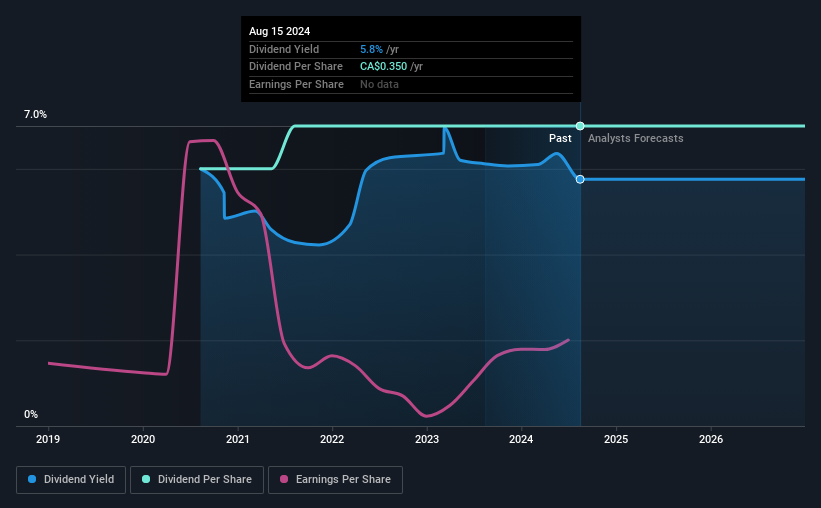821x508 pixels.
Task: Toggle the Earnings Per Share legend button
Action: click(x=335, y=480)
